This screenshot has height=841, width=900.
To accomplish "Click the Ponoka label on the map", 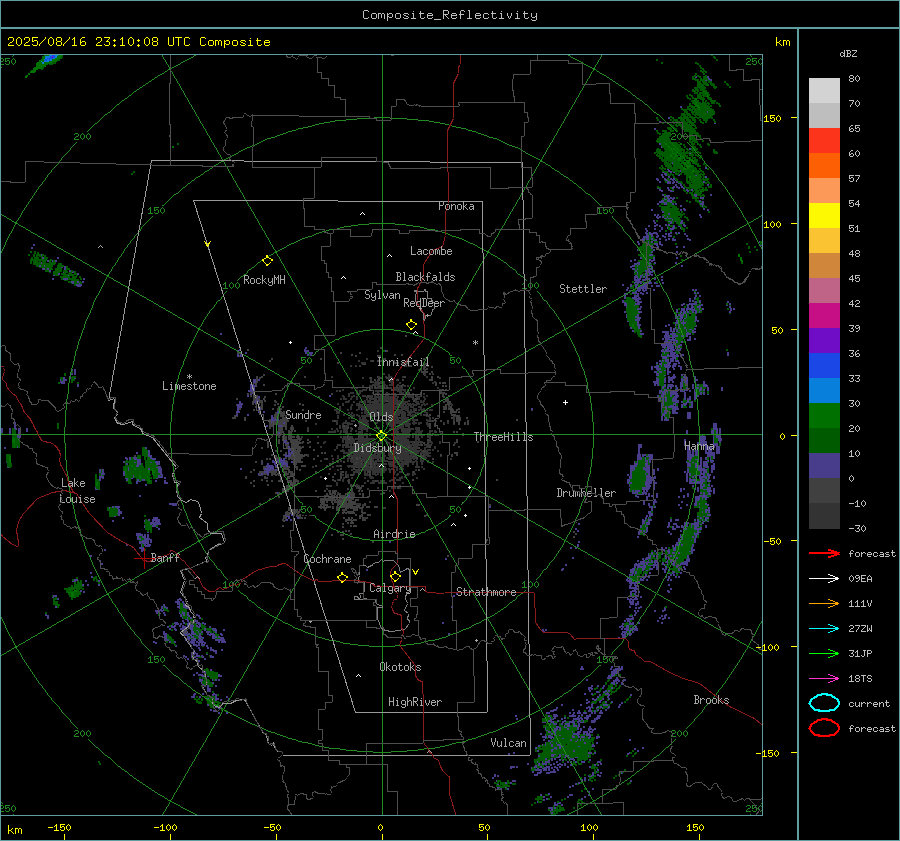I will [456, 206].
